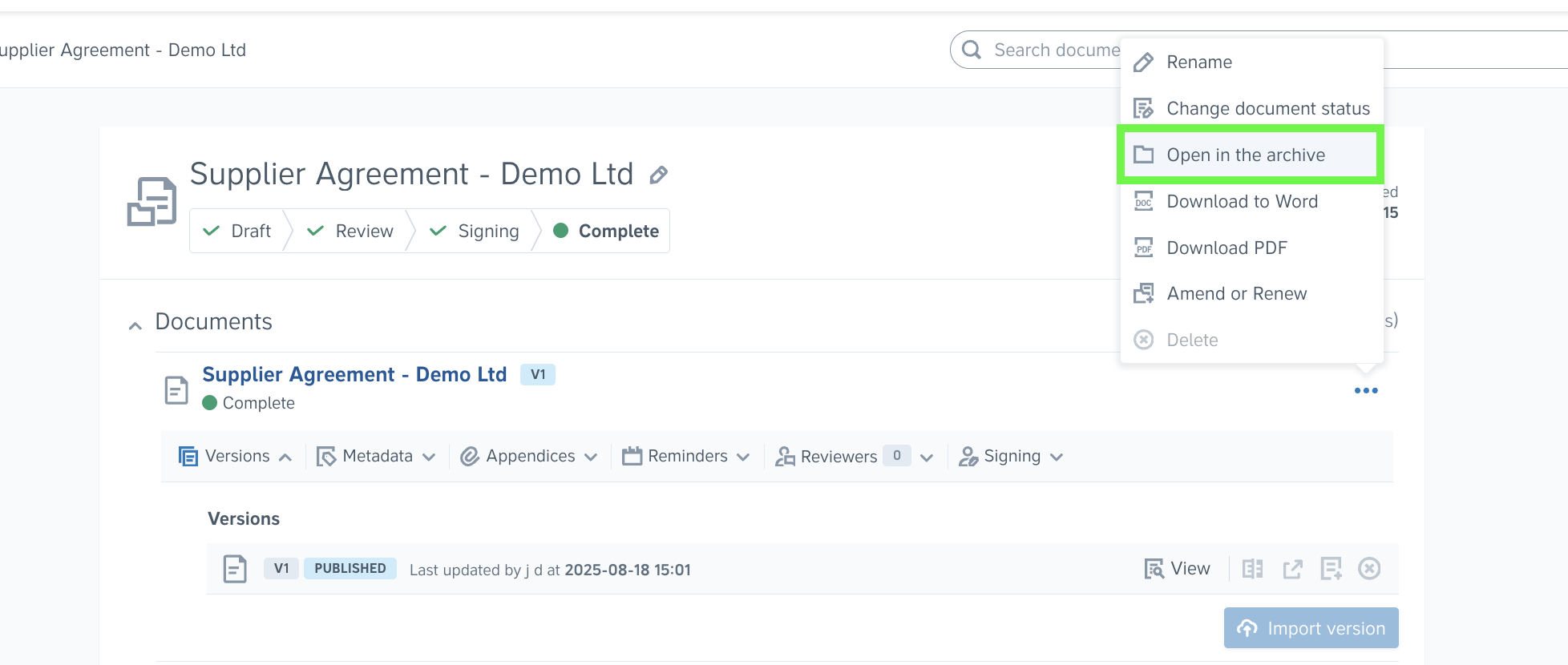Select Open in the archive menu item
This screenshot has height=665, width=1568.
click(1245, 155)
